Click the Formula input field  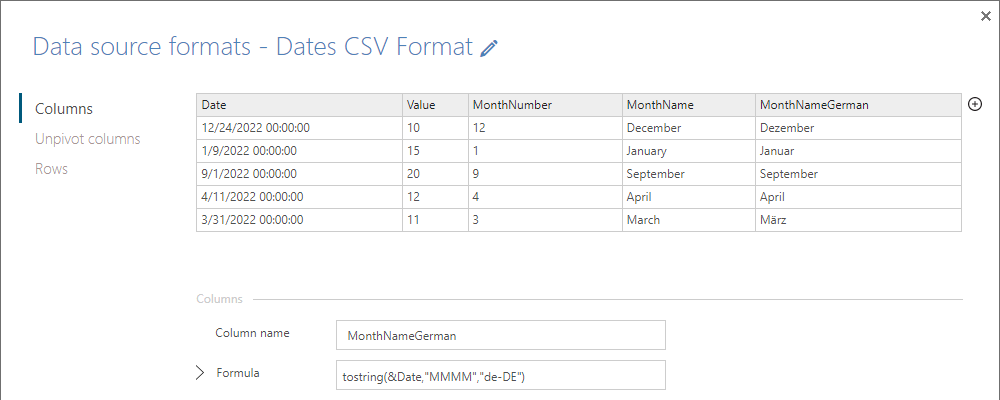click(x=501, y=376)
